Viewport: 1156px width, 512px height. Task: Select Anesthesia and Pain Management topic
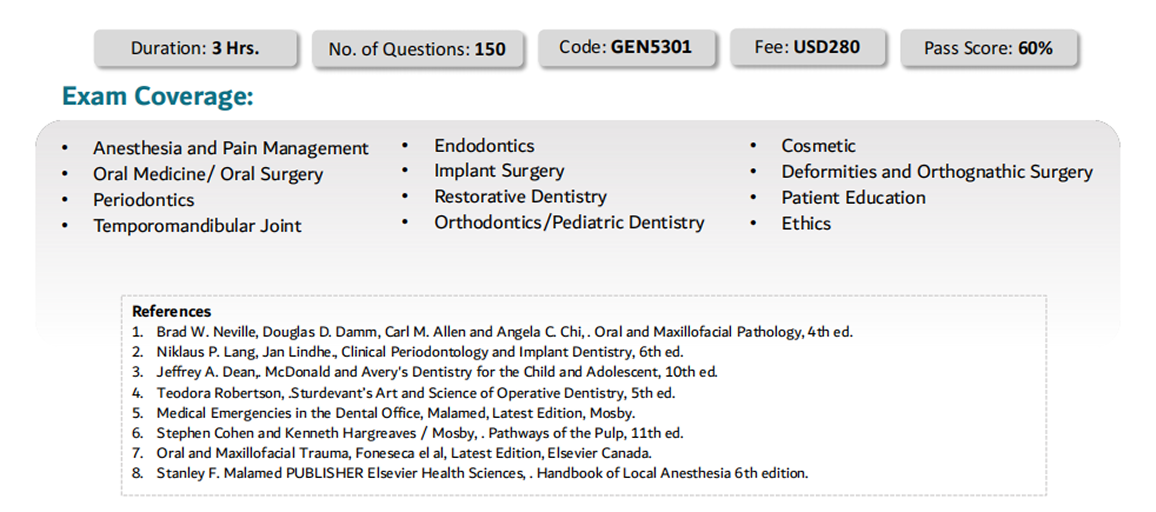click(230, 148)
